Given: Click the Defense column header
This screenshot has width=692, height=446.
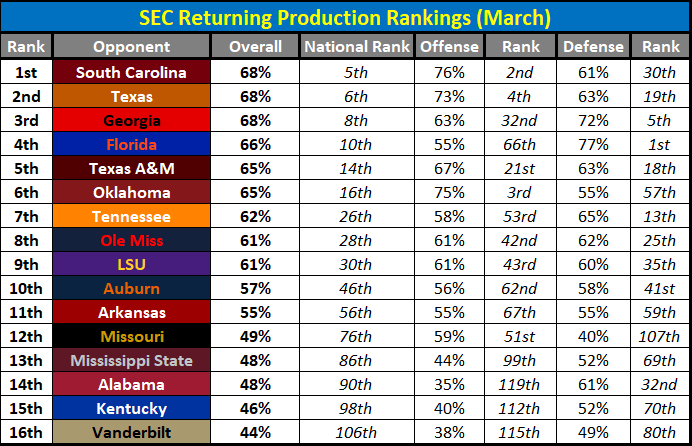Looking at the screenshot, I should (x=593, y=47).
